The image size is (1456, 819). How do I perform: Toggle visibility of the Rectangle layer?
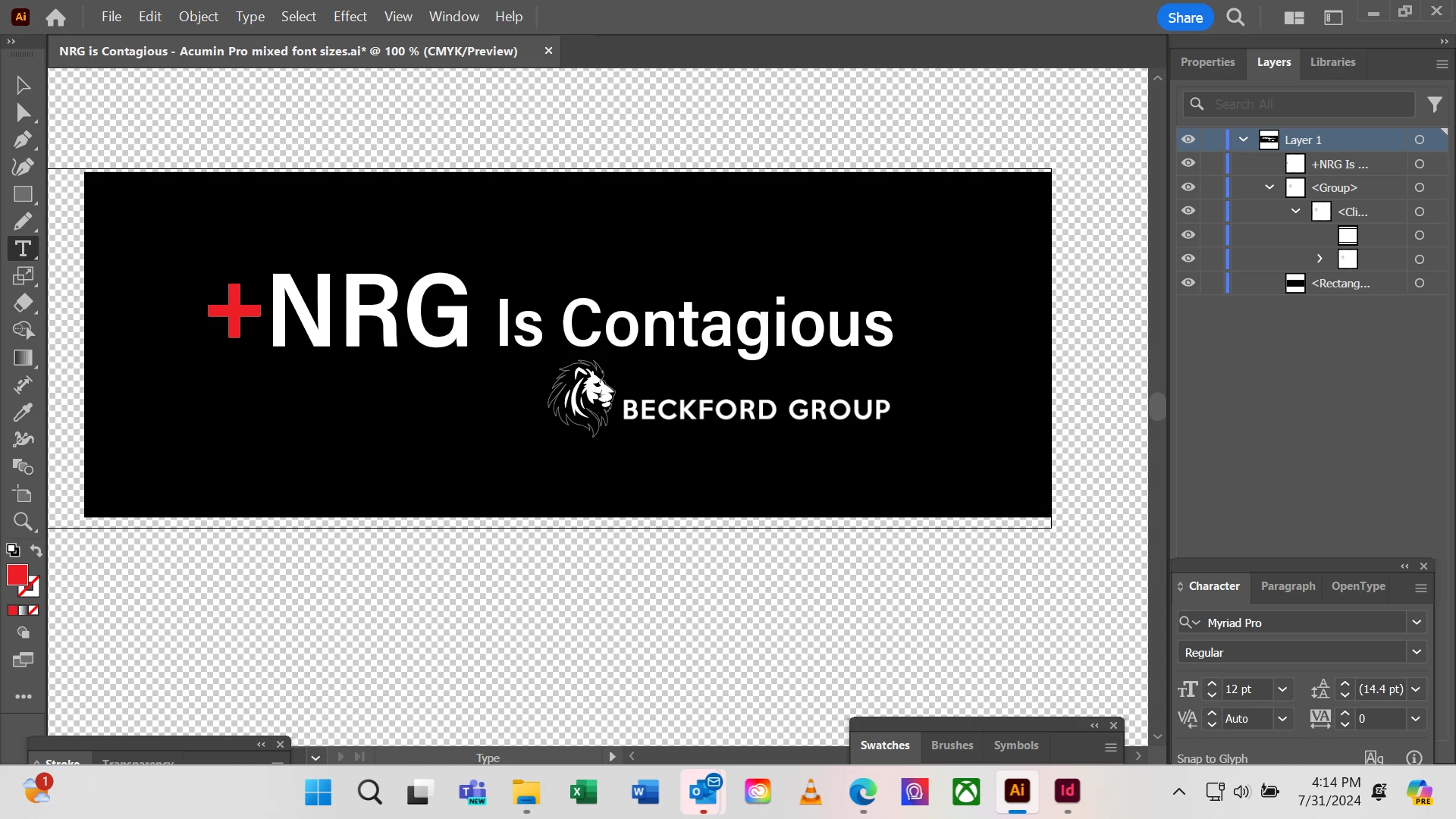pyautogui.click(x=1188, y=283)
